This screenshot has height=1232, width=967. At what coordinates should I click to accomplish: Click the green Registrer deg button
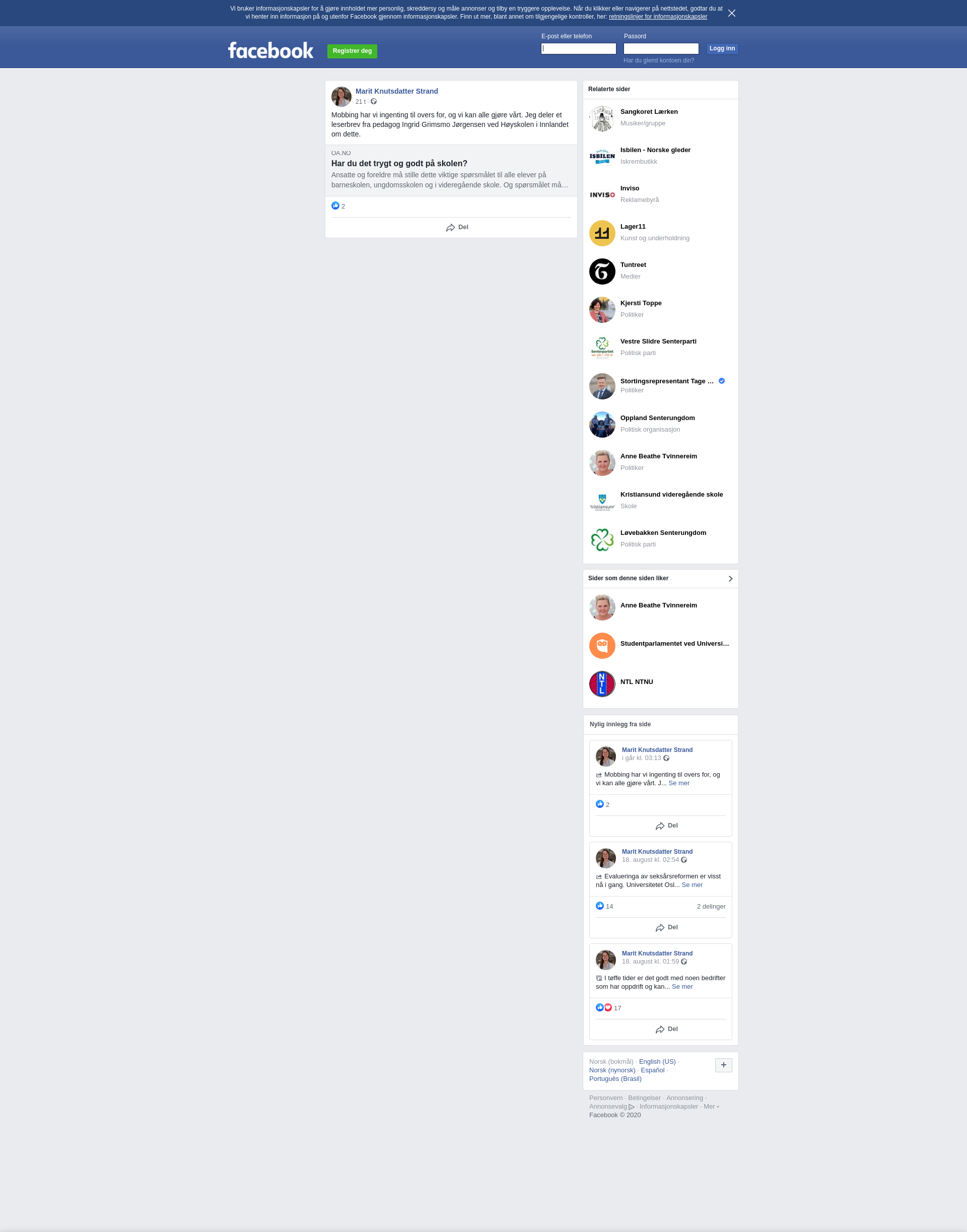click(352, 51)
